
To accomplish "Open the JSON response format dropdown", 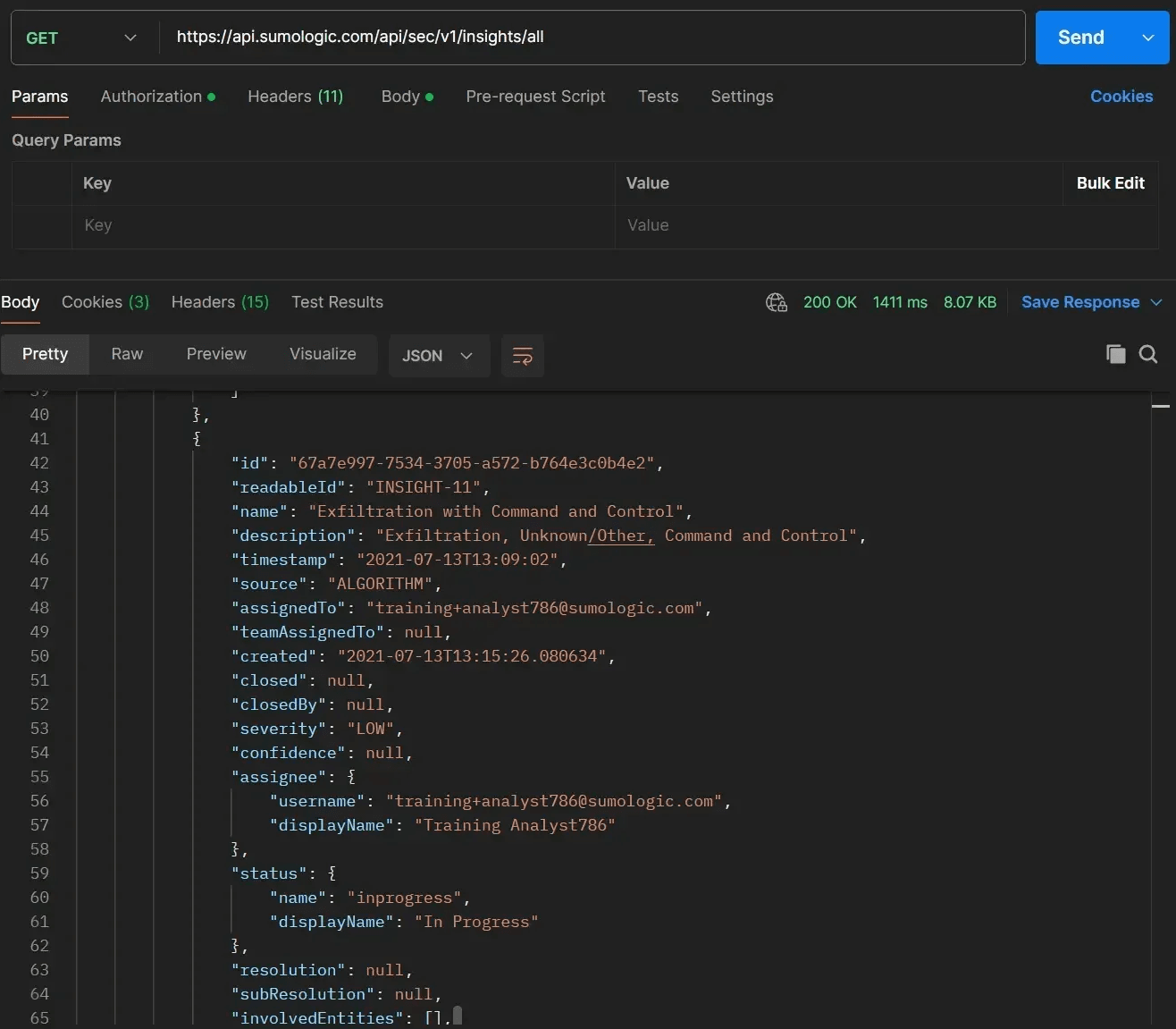I will click(439, 355).
